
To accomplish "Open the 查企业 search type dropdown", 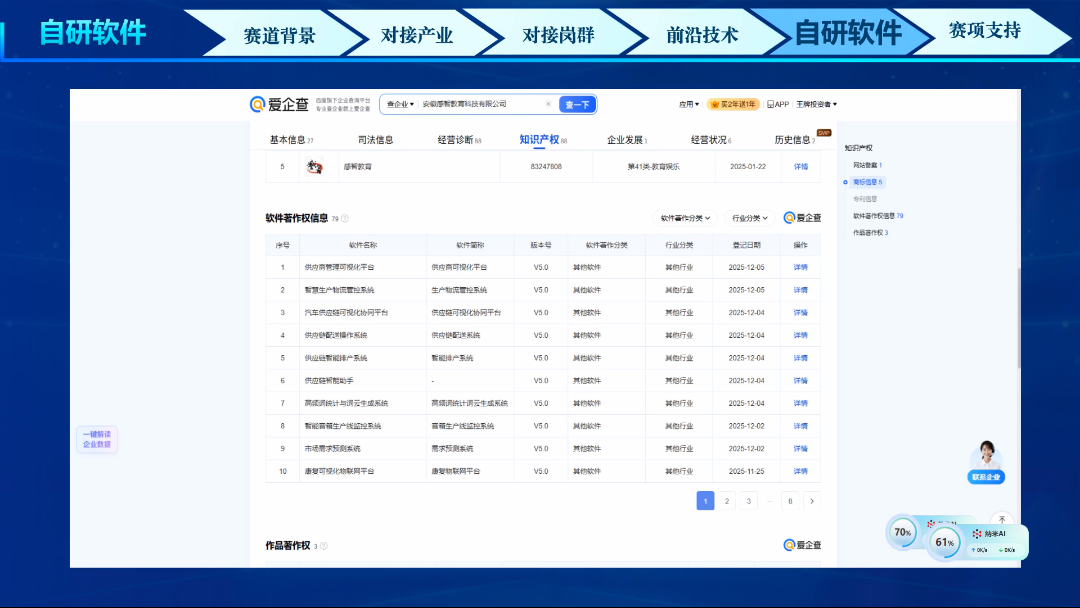I will pos(399,104).
